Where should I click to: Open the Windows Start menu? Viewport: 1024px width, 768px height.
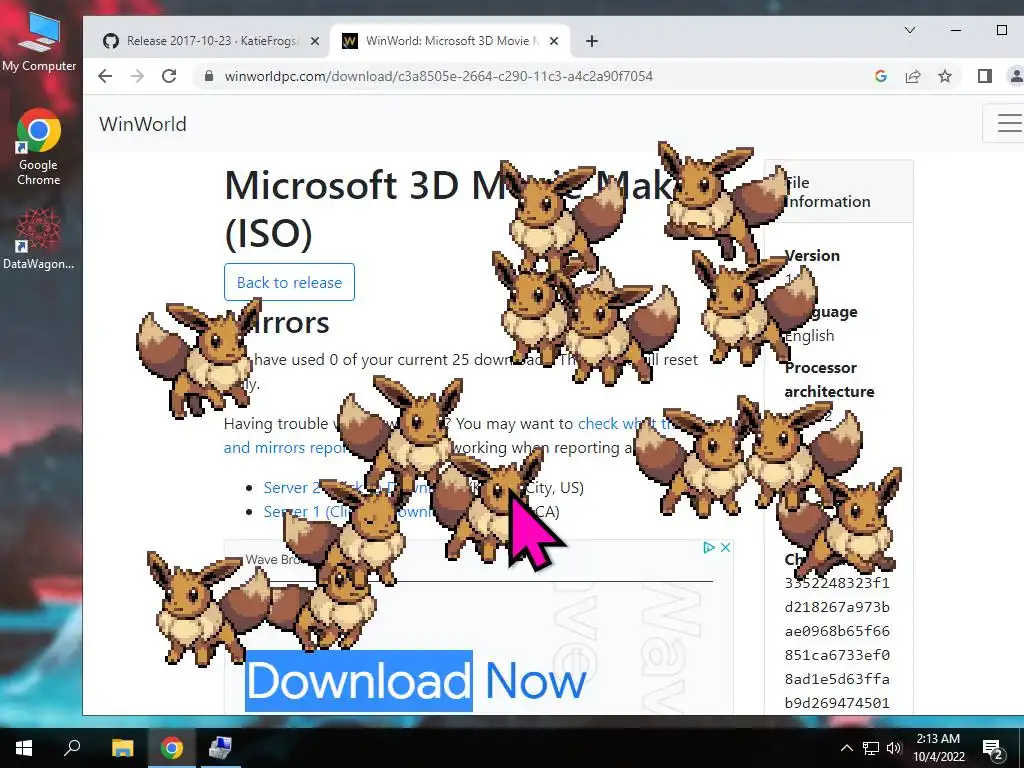pos(24,748)
